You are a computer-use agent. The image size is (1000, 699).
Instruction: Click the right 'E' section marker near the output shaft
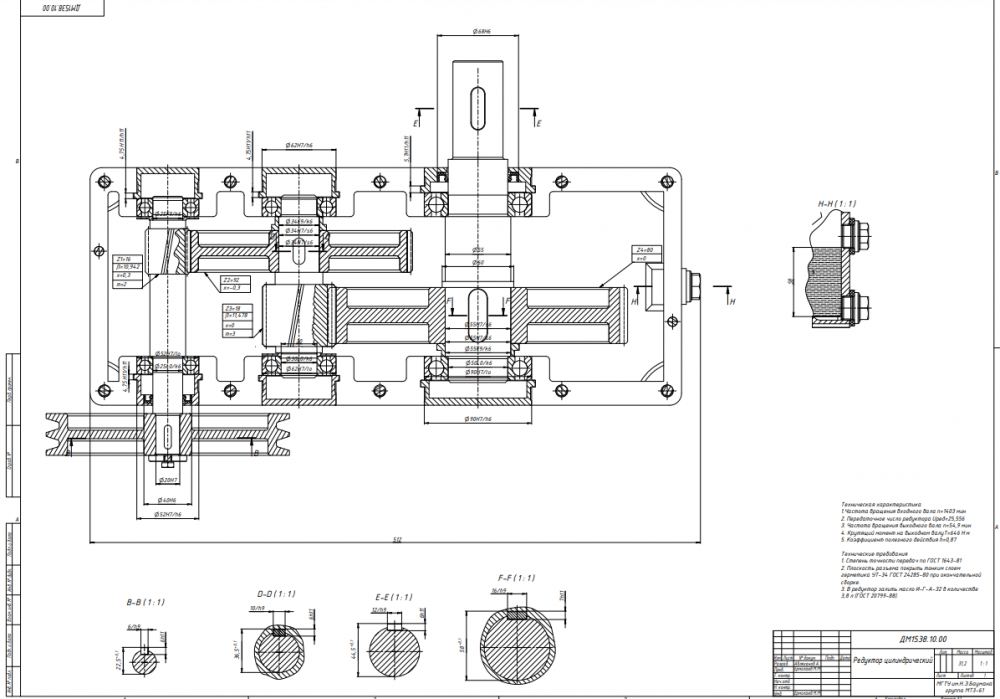539,123
